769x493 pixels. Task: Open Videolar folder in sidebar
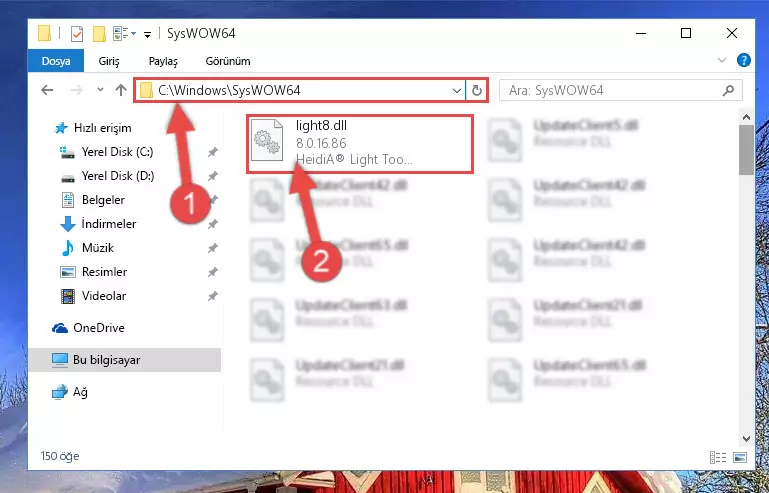coord(103,296)
